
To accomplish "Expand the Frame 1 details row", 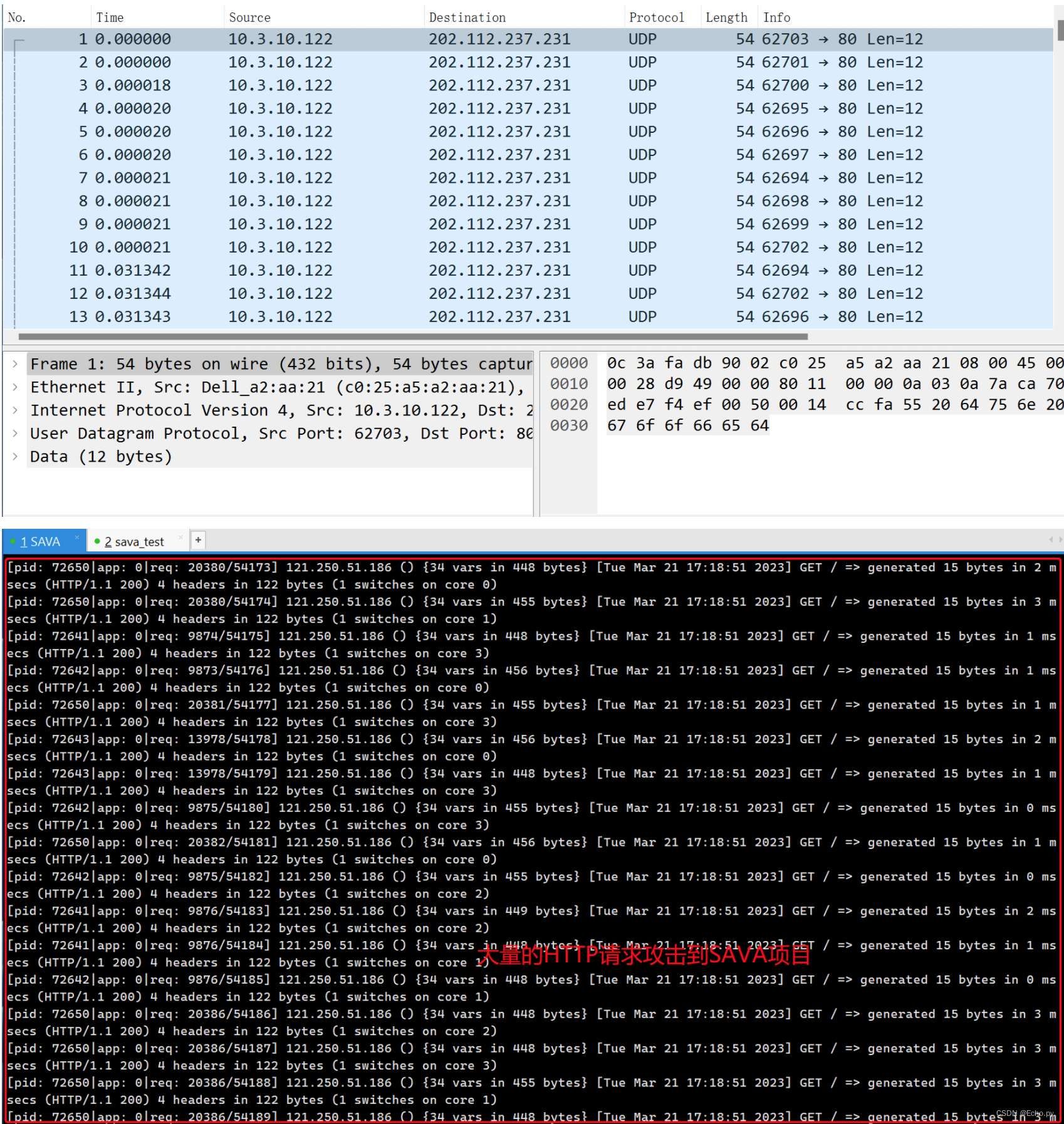I will click(14, 364).
